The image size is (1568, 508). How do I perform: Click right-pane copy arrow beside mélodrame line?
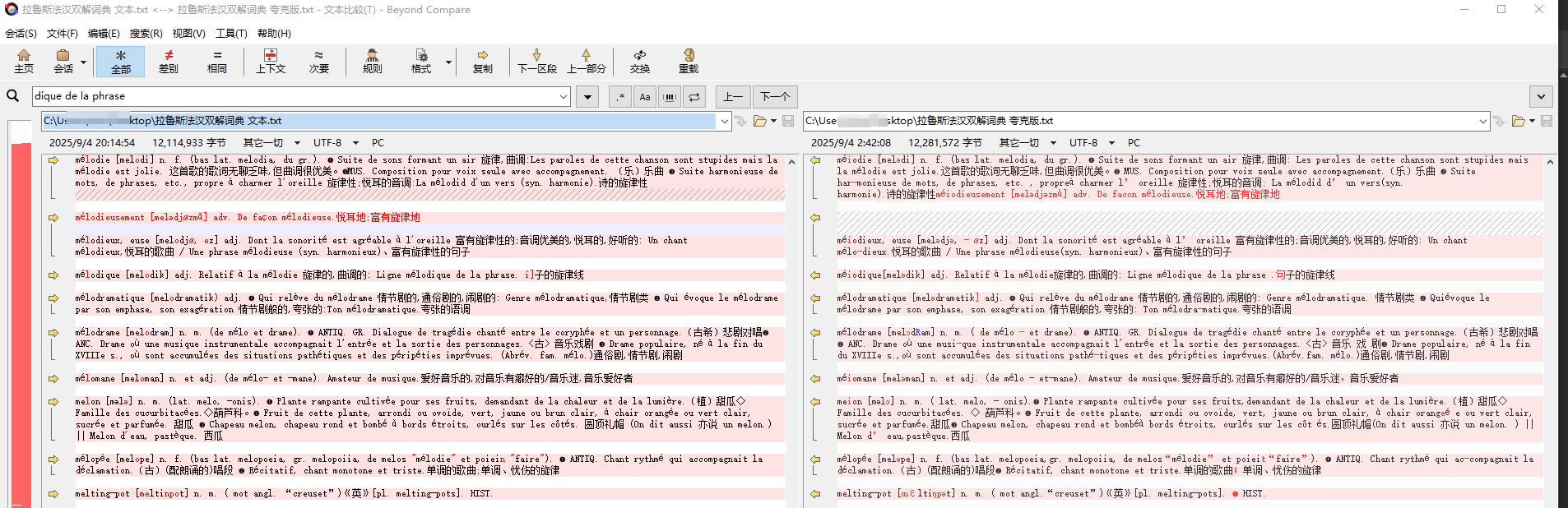coord(815,333)
